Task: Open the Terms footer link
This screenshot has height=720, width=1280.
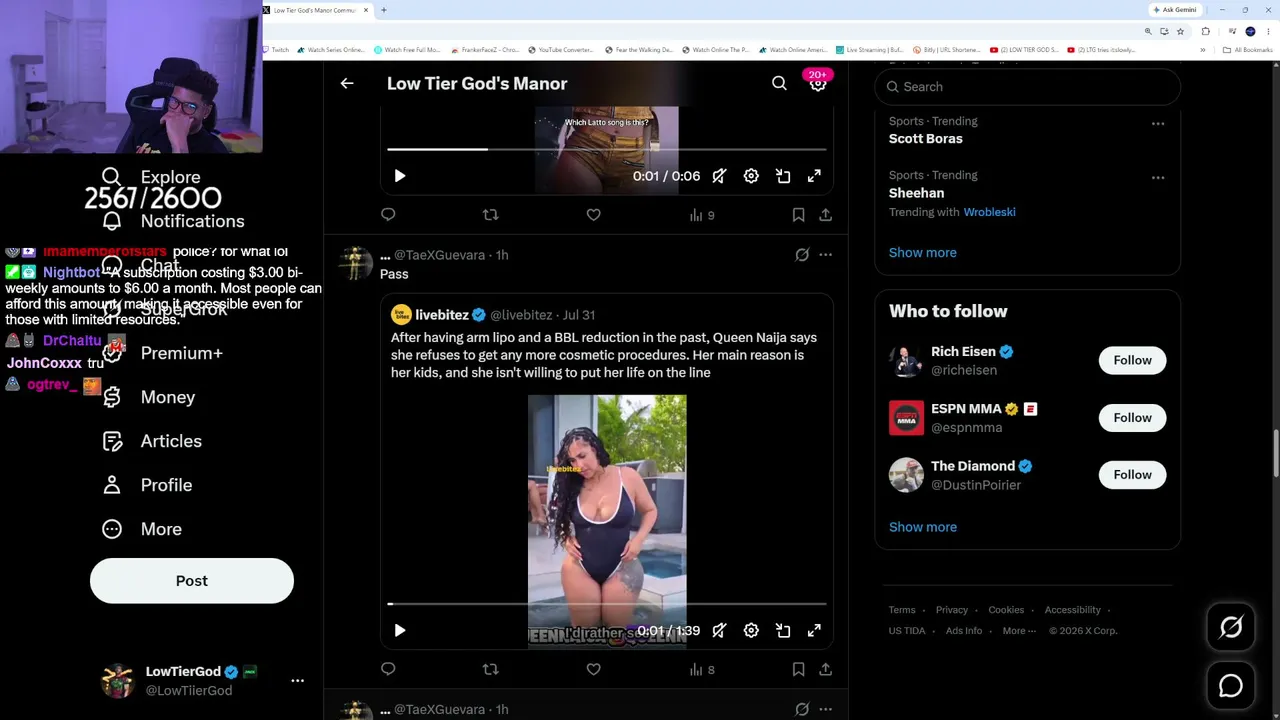Action: tap(902, 610)
